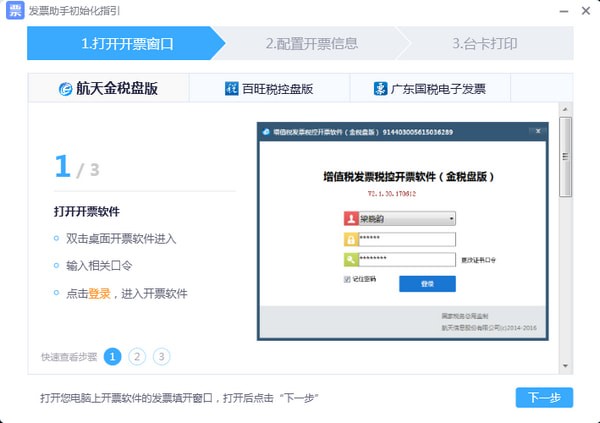
Task: Click the 更改证书口令 link in screenshot
Action: pos(478,260)
